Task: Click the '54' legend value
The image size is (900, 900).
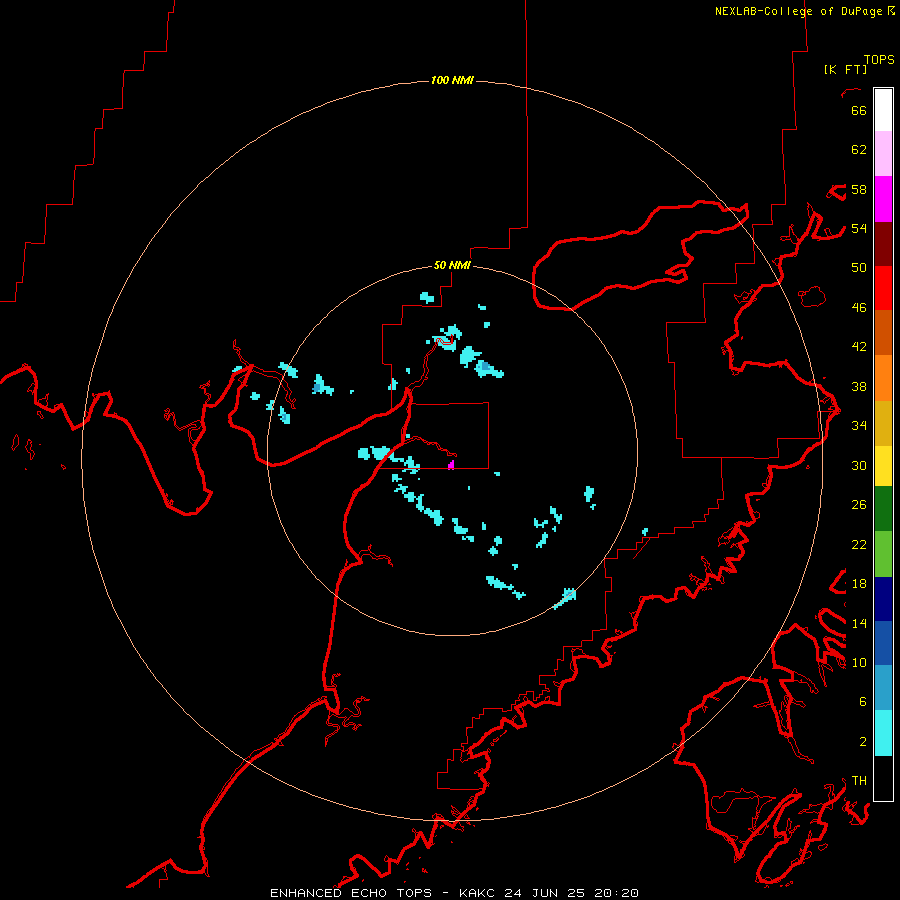Action: click(x=859, y=228)
